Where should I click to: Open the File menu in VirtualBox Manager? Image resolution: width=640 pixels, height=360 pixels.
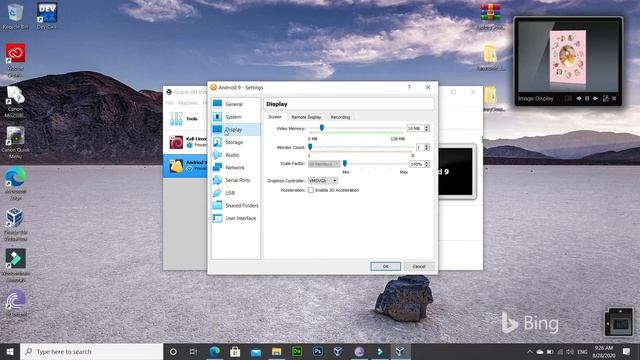(169, 103)
